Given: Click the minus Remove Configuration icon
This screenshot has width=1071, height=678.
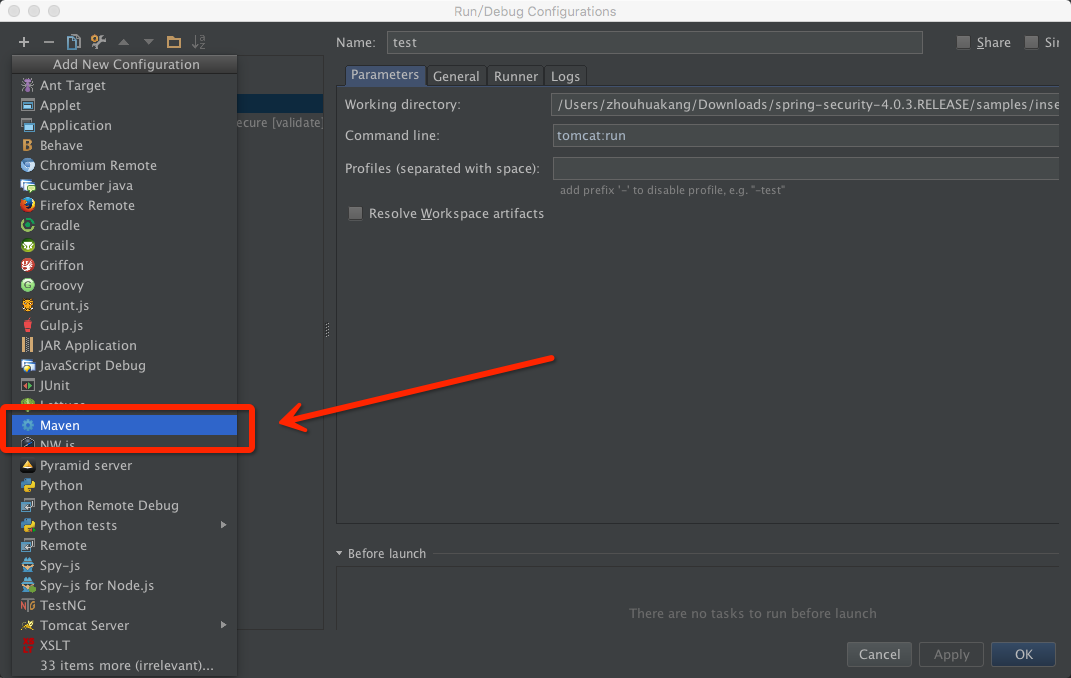Looking at the screenshot, I should [48, 42].
